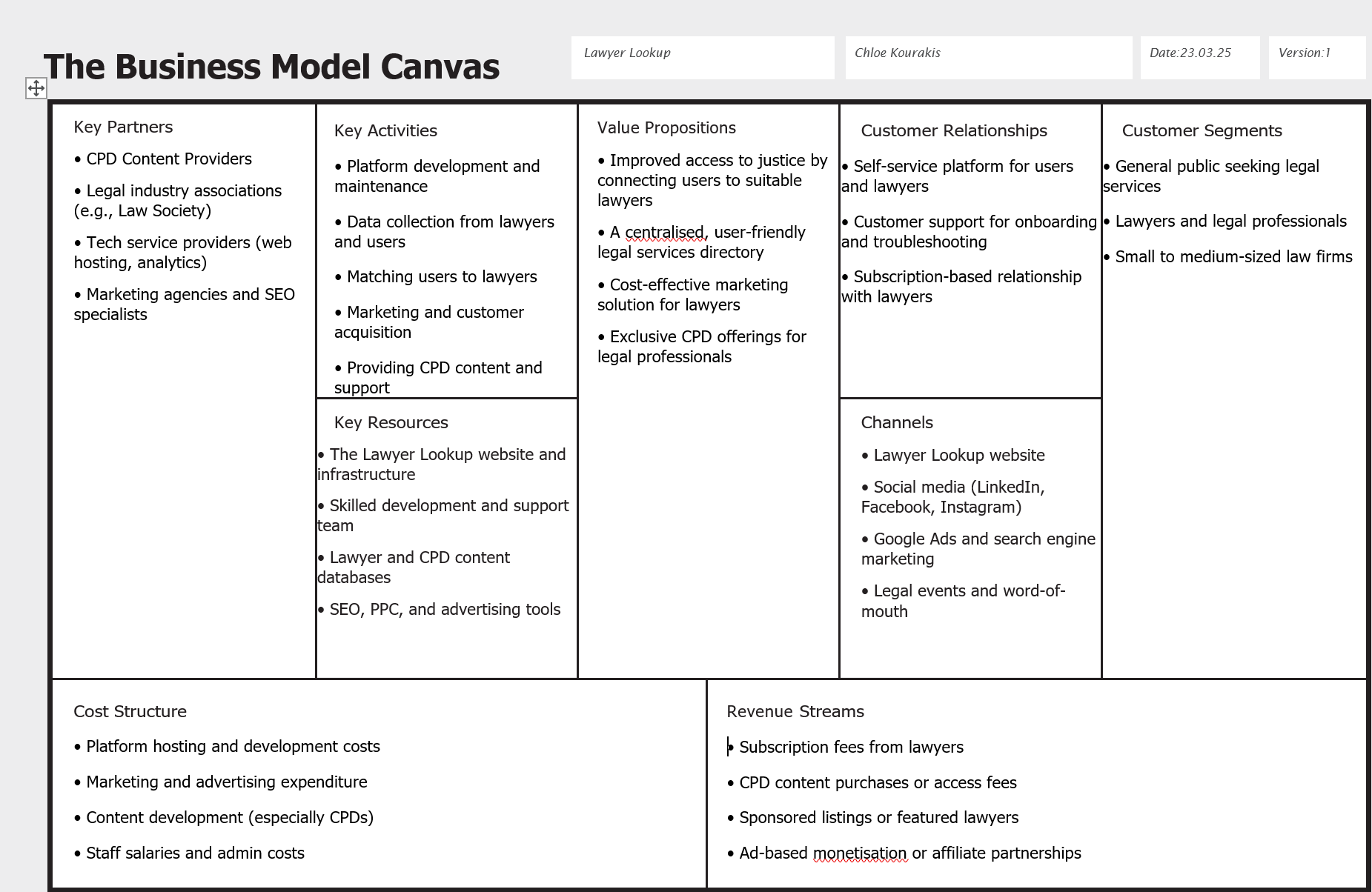Click 'Customer support for onboarding' bullet
This screenshot has width=1372, height=892.
tap(970, 232)
